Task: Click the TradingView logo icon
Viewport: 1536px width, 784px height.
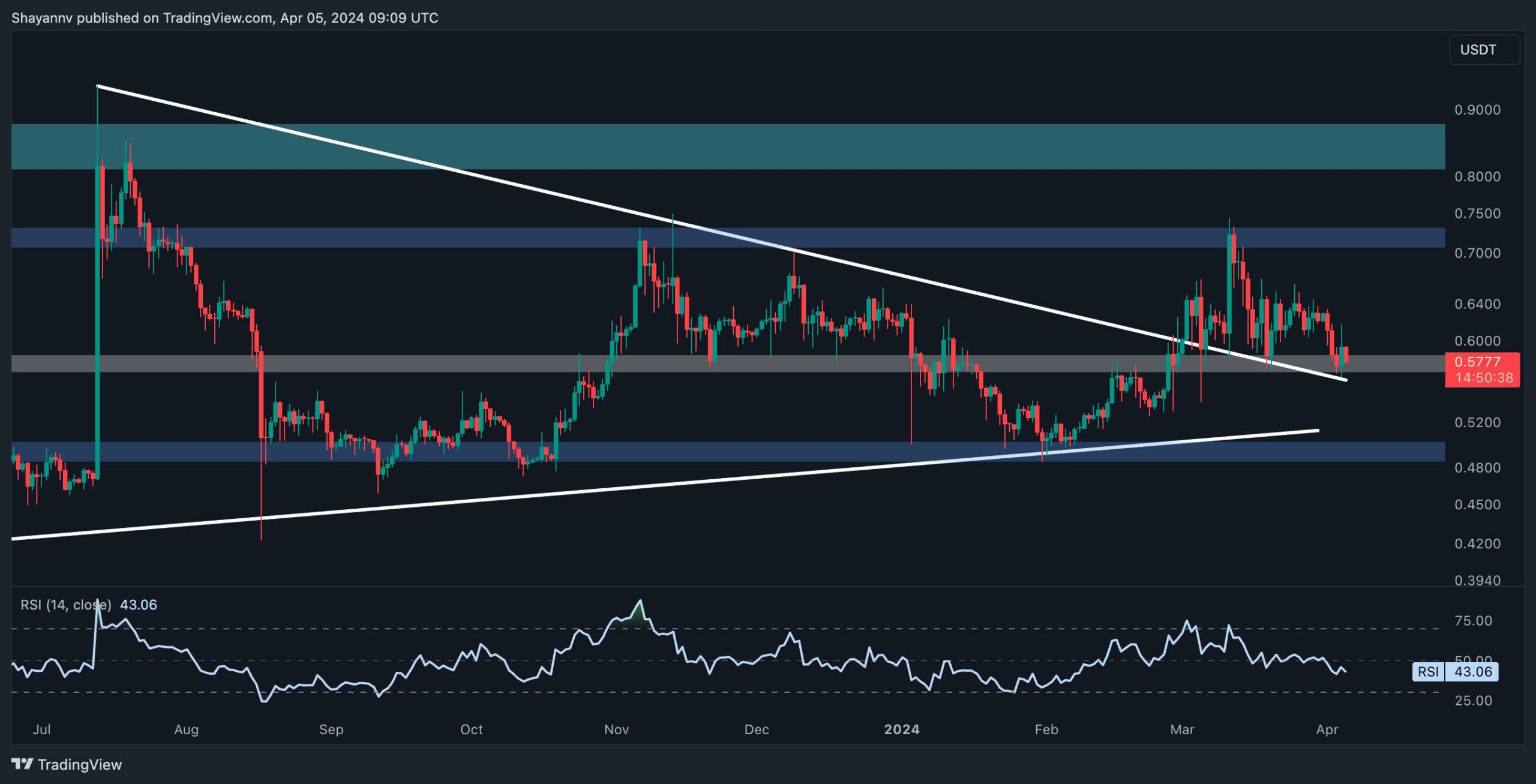Action: (x=23, y=764)
